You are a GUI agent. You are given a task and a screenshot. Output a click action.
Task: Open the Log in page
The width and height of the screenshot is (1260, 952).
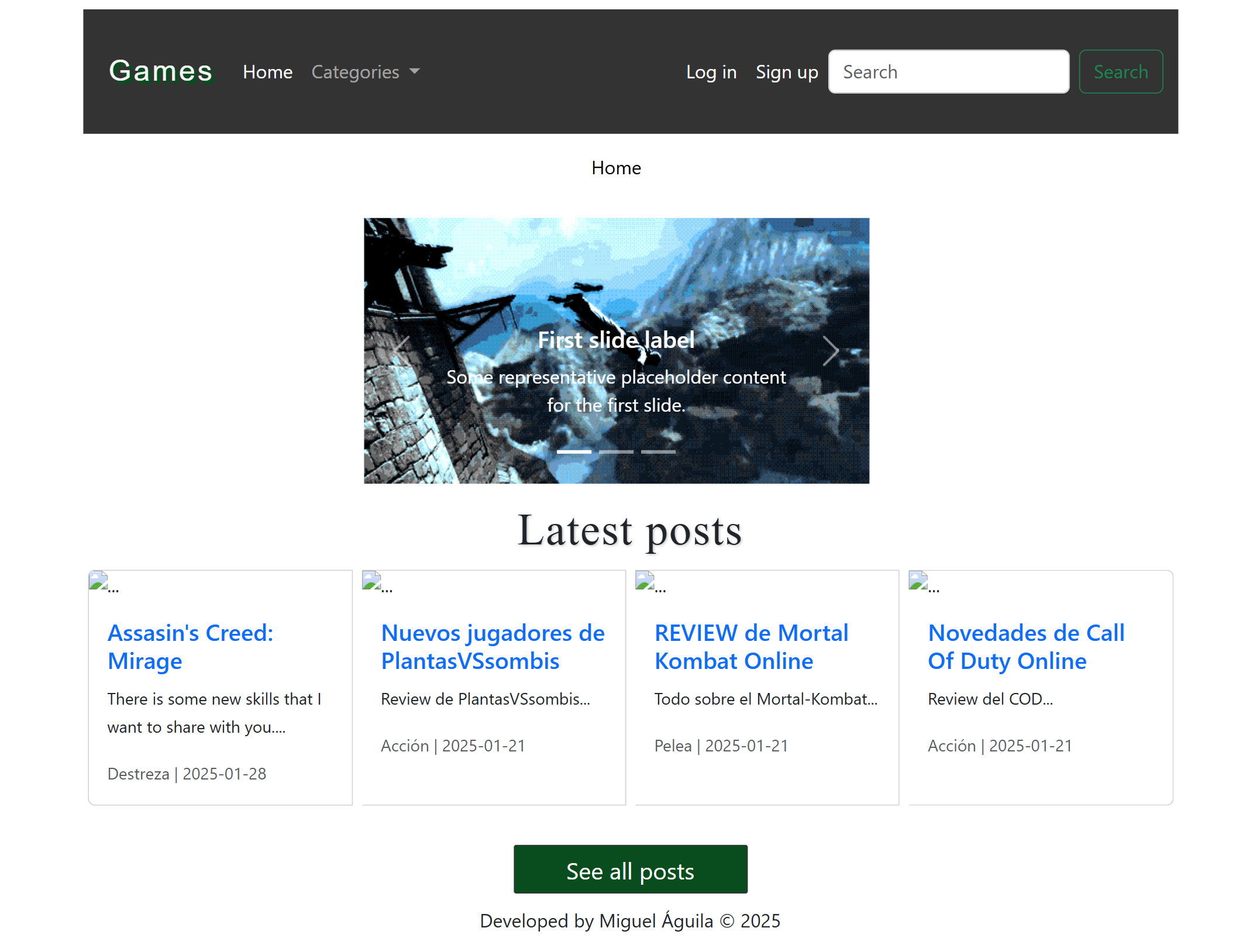[x=711, y=72]
